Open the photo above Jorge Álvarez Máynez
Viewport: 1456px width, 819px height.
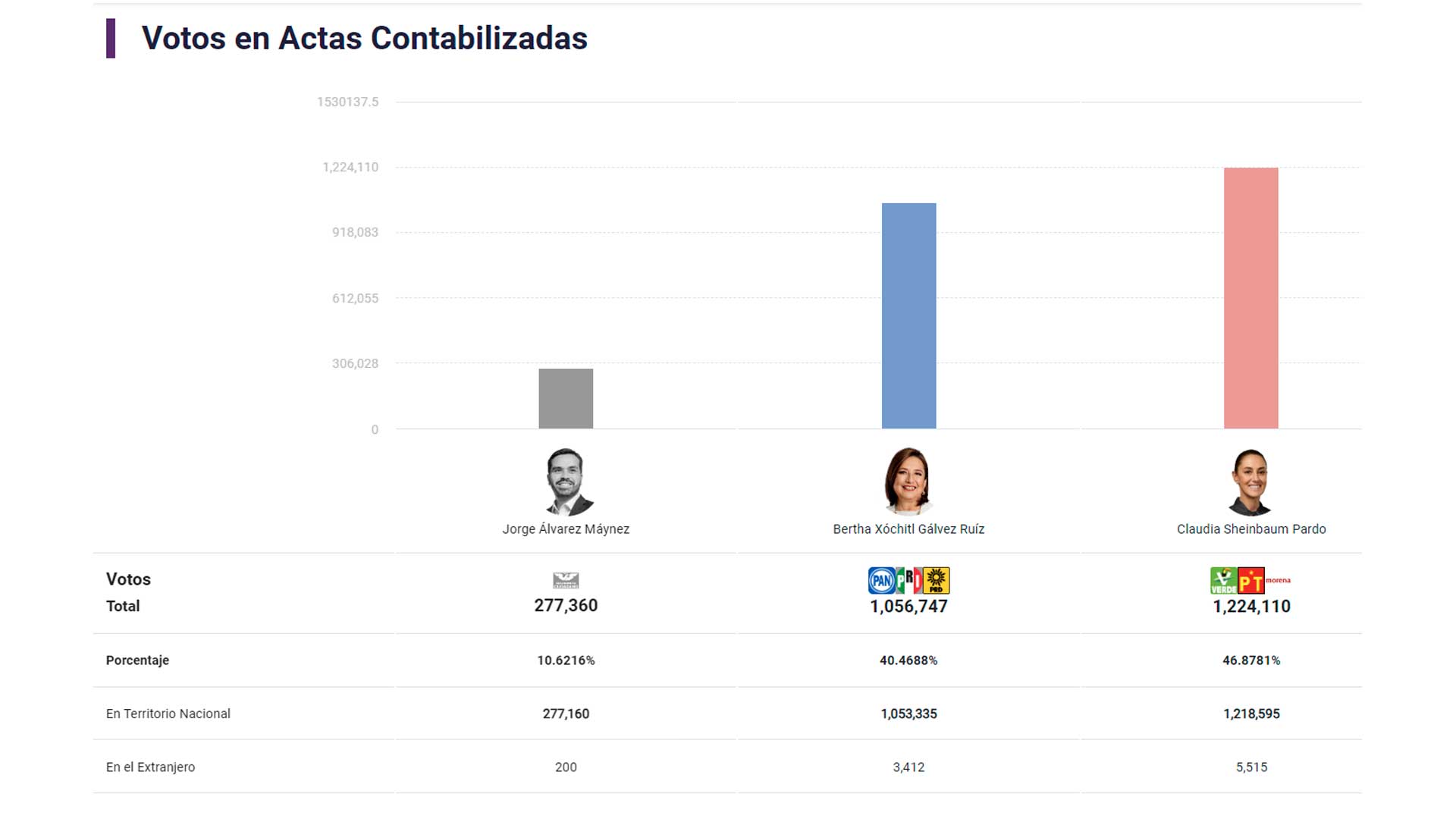tap(566, 482)
